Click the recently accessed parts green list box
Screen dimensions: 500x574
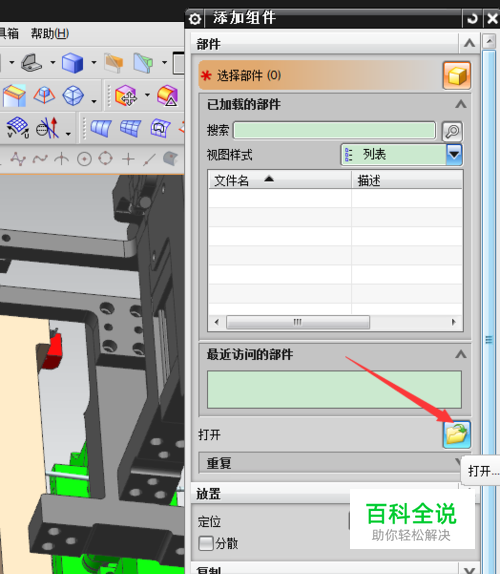pos(334,390)
